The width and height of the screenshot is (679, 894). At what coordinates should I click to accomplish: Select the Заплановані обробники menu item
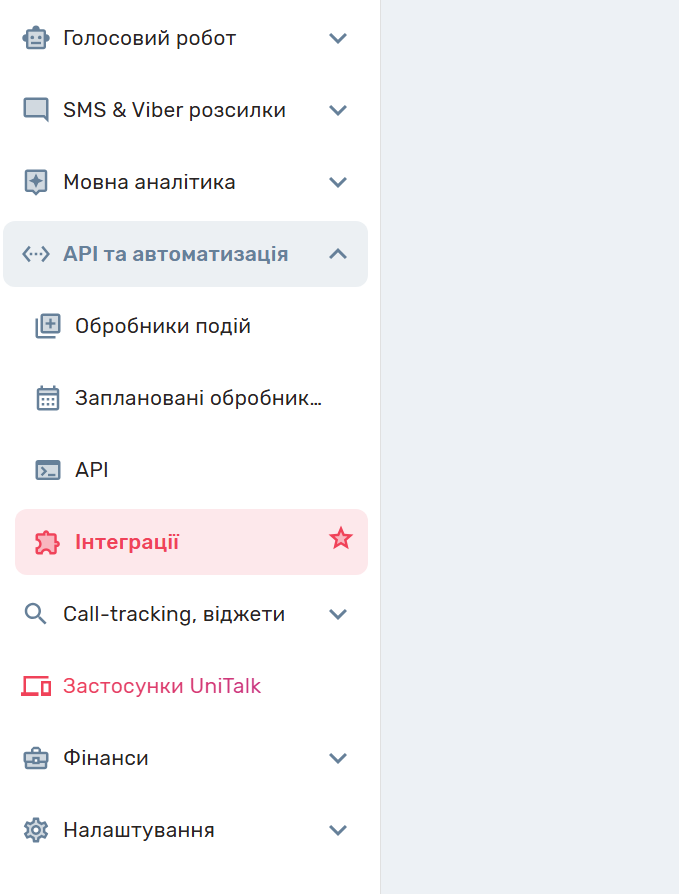coord(198,399)
